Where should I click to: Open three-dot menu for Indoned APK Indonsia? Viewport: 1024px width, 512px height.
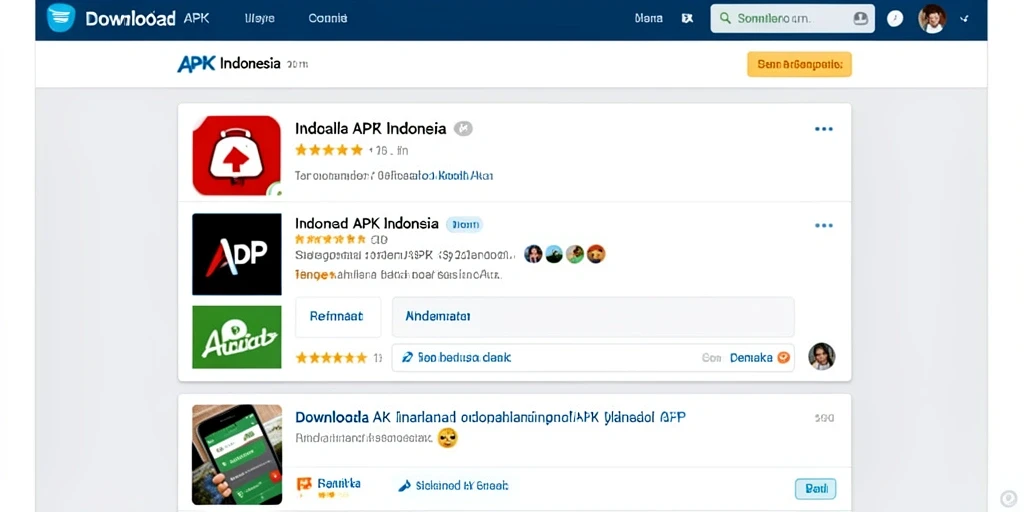point(824,225)
